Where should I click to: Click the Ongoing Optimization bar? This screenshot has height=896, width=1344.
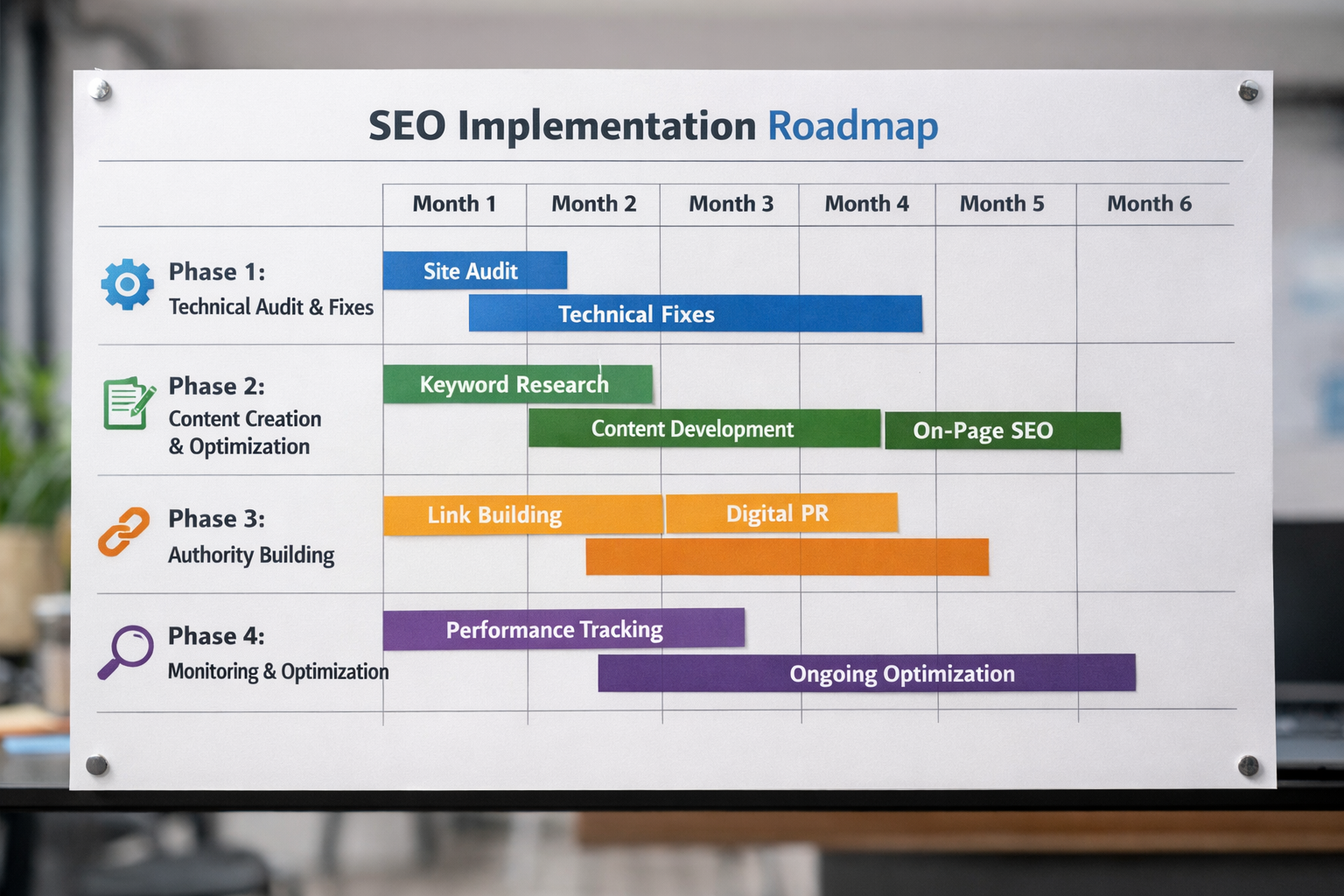[x=866, y=674]
